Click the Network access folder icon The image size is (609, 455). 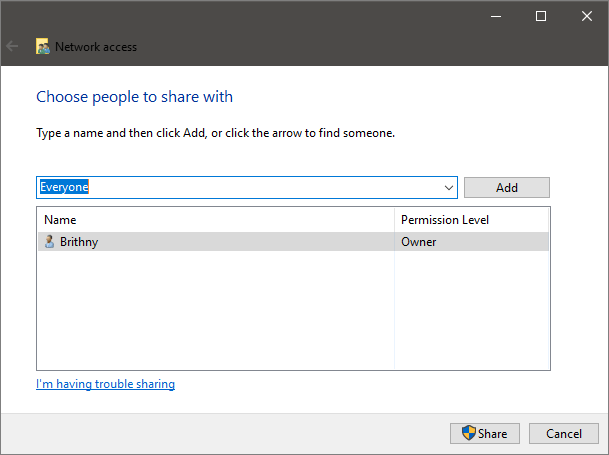[x=43, y=46]
